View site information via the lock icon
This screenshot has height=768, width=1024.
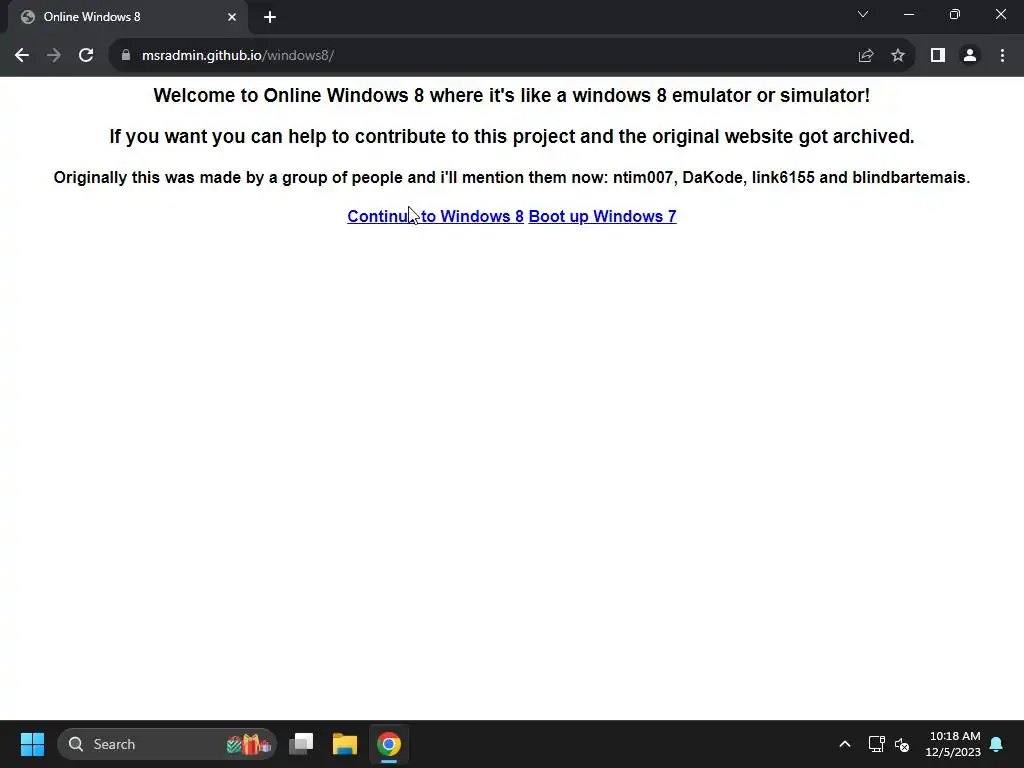pos(126,56)
